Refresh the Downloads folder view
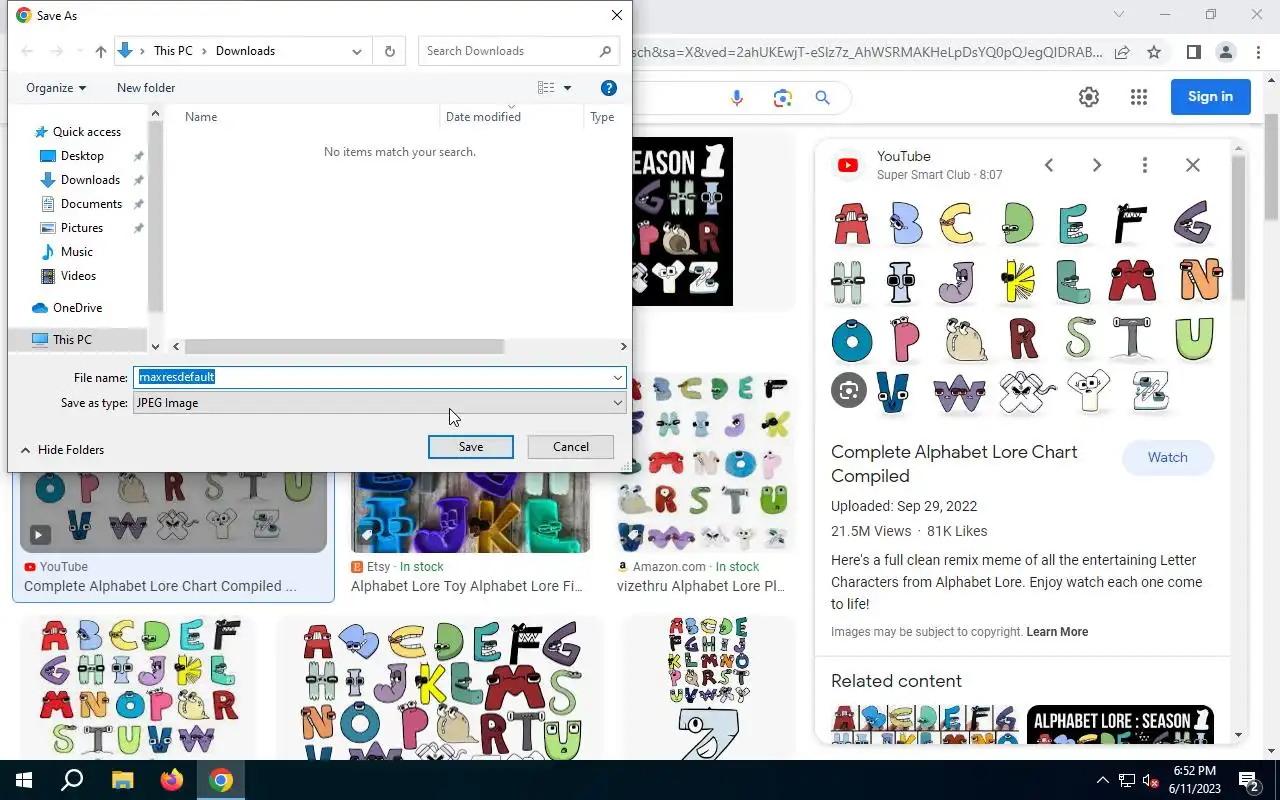This screenshot has width=1280, height=800. (390, 51)
